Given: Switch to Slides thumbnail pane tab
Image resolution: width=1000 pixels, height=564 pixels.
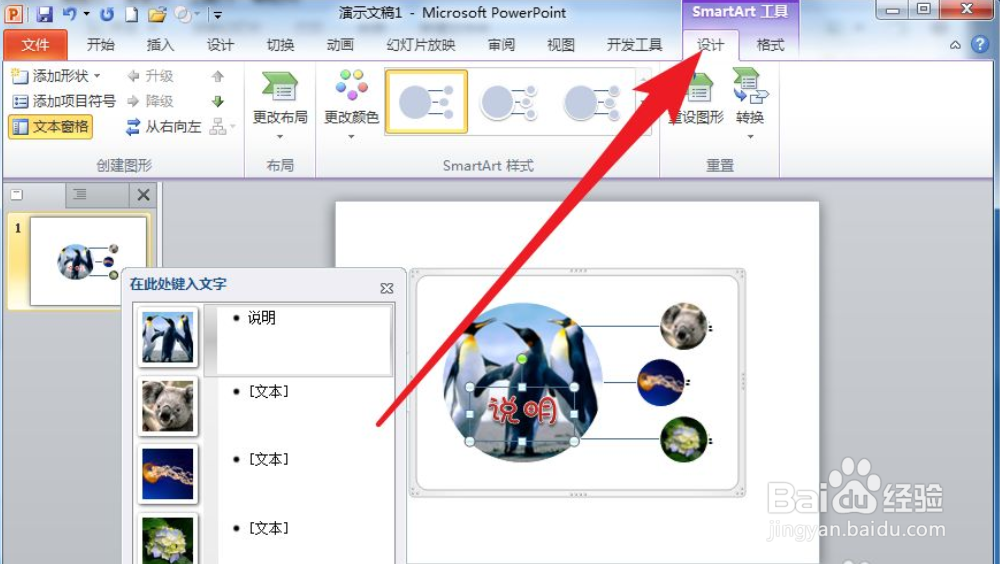Looking at the screenshot, I should click(x=17, y=195).
